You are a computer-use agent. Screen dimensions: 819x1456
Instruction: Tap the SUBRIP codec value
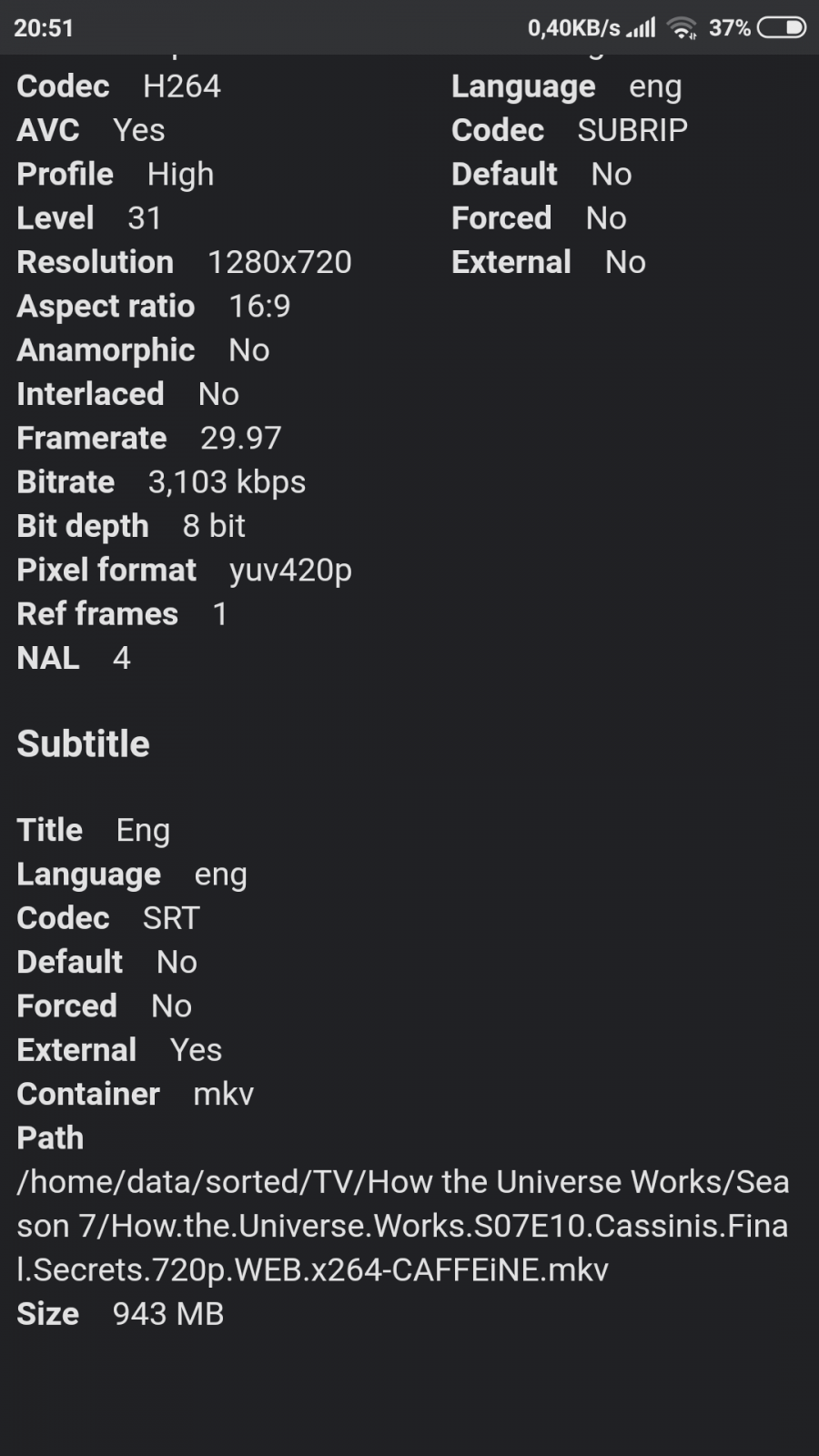(x=632, y=130)
